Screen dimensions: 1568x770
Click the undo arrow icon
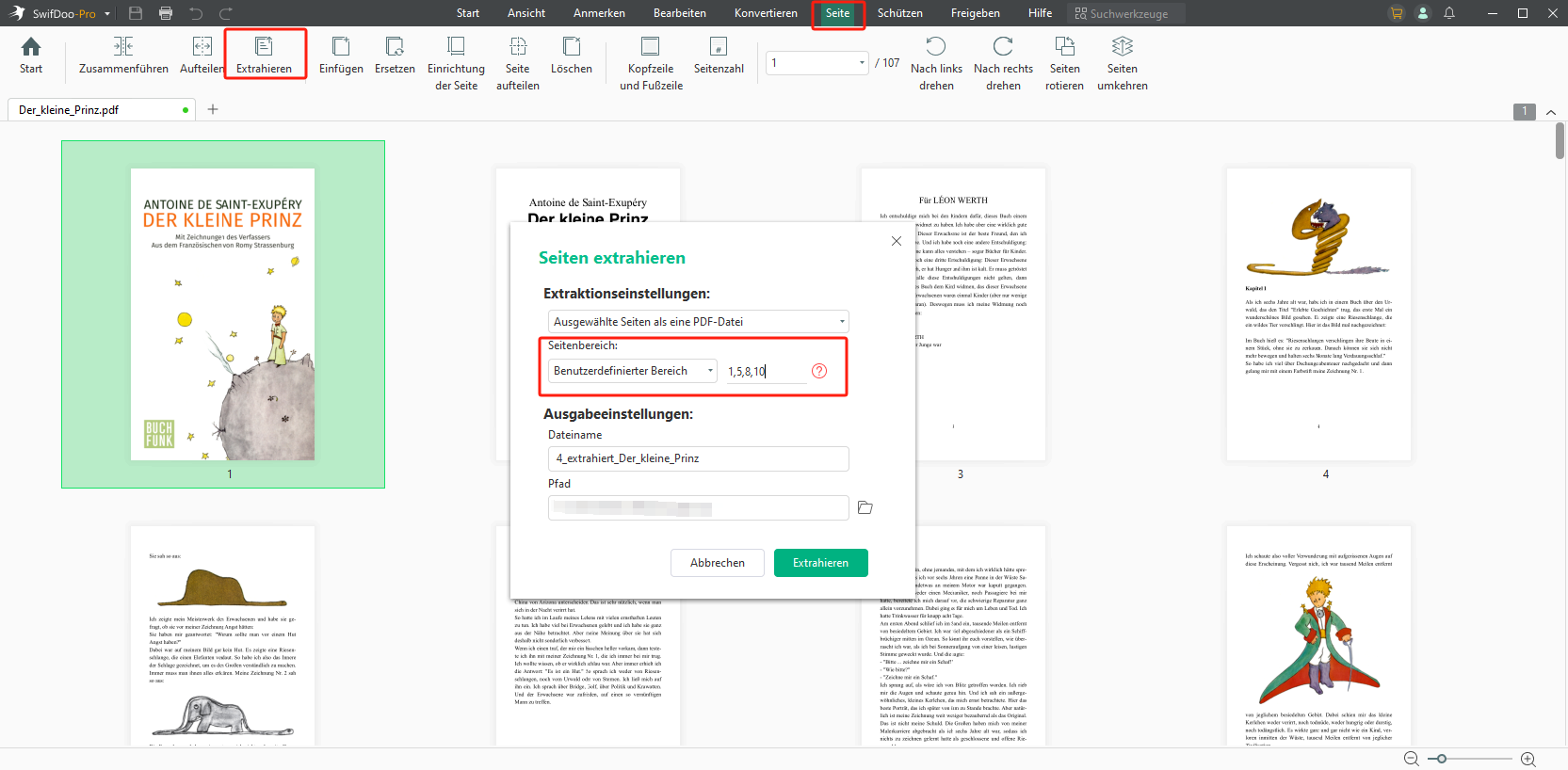coord(196,13)
